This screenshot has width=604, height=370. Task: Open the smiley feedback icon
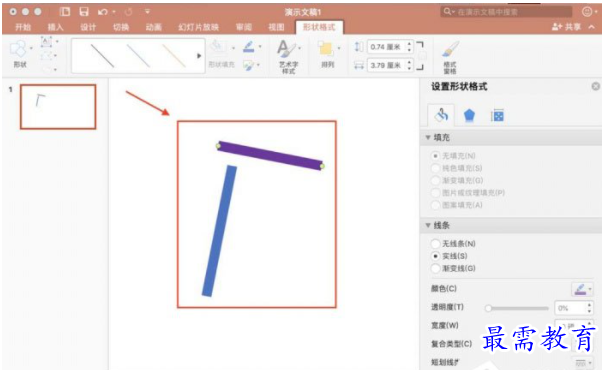coord(587,12)
